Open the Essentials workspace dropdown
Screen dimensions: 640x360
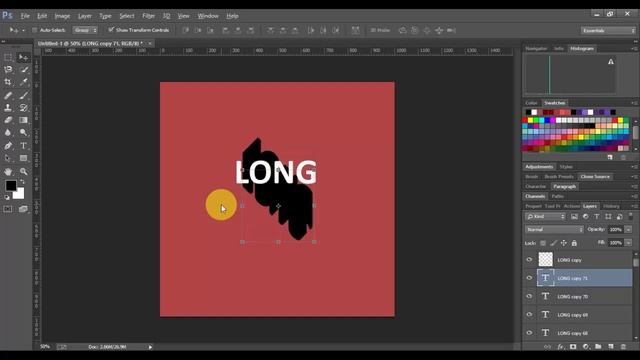[x=608, y=31]
